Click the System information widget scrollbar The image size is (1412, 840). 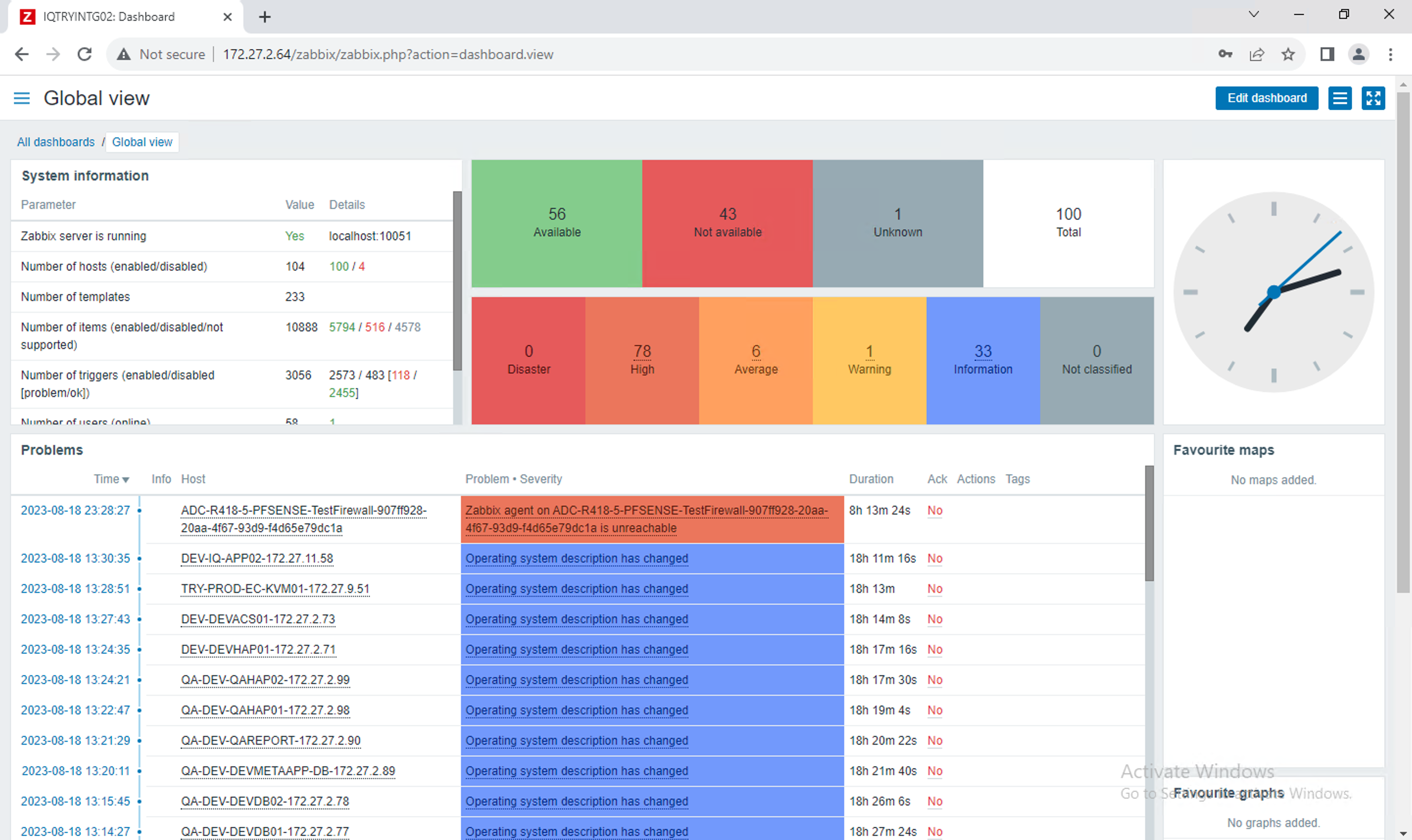pyautogui.click(x=457, y=281)
